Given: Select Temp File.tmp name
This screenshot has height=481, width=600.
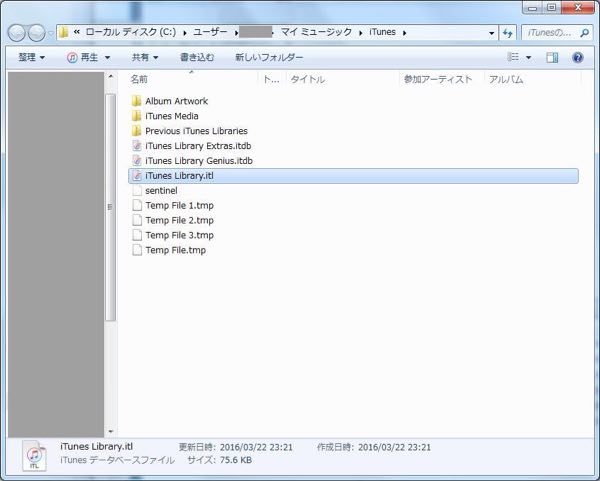Looking at the screenshot, I should (175, 250).
